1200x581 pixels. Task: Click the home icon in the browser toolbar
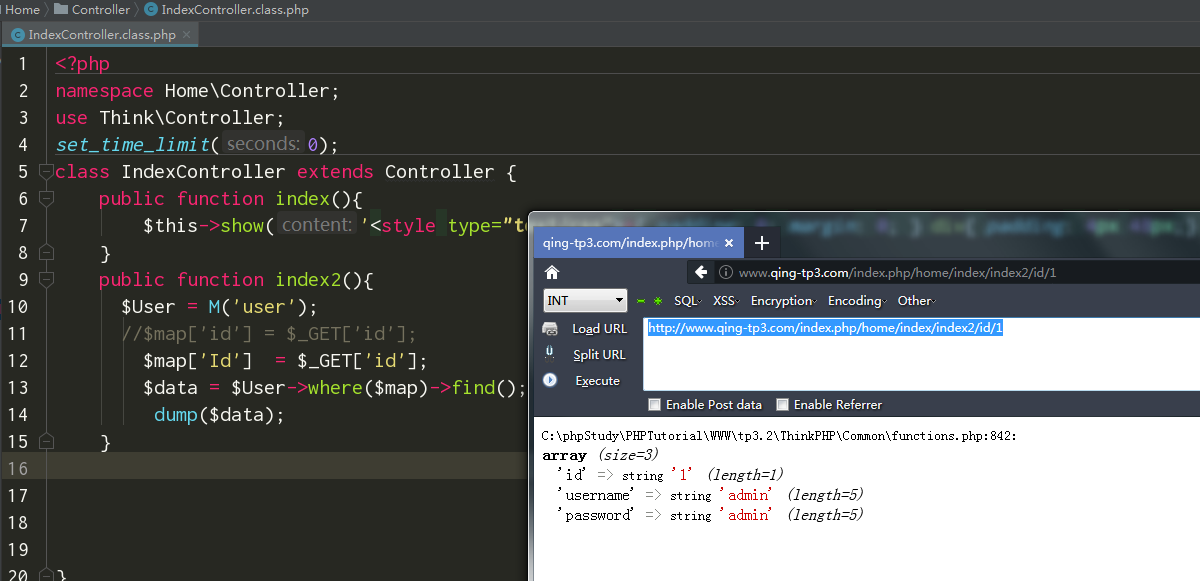[552, 272]
